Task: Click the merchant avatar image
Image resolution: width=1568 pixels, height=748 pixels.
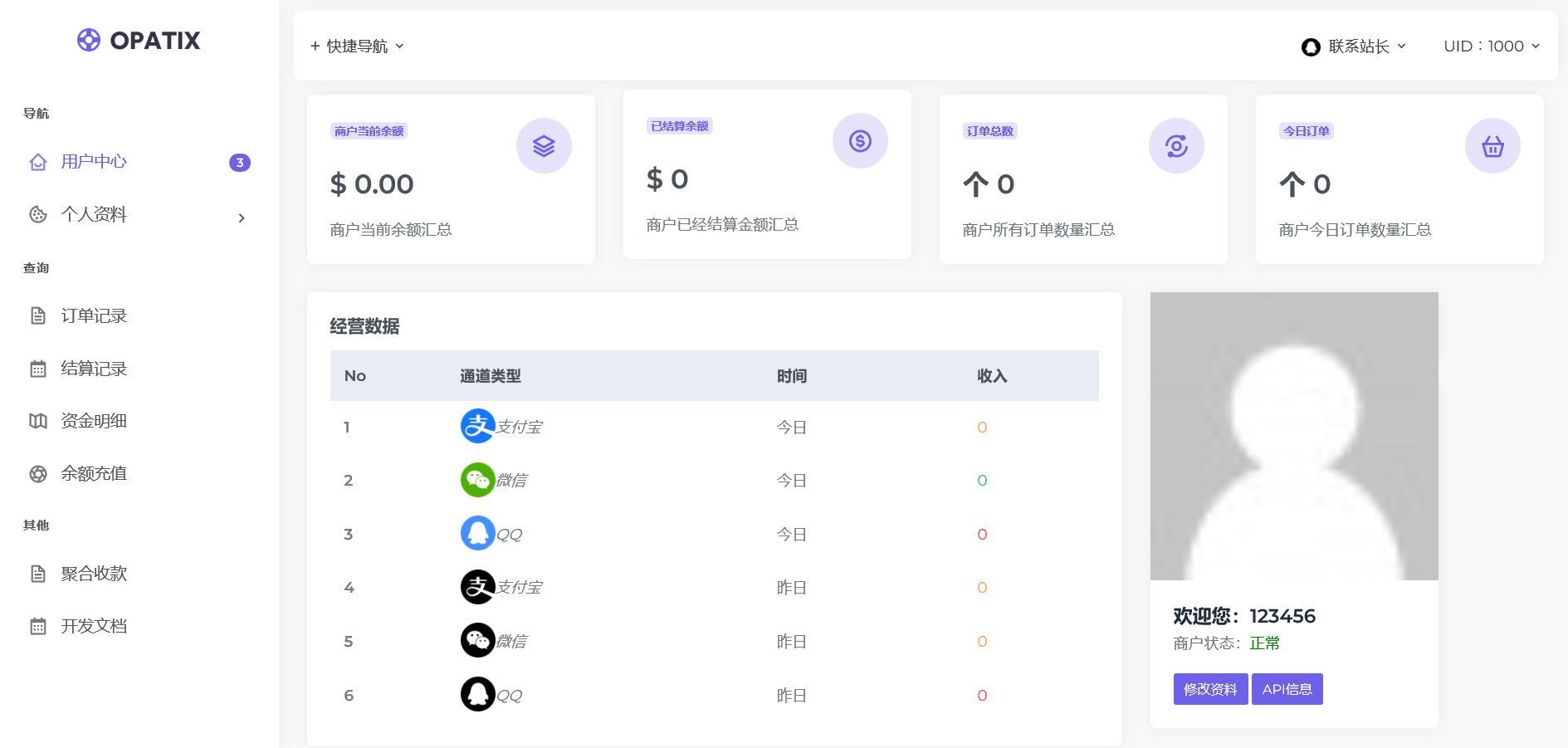Action: point(1294,435)
